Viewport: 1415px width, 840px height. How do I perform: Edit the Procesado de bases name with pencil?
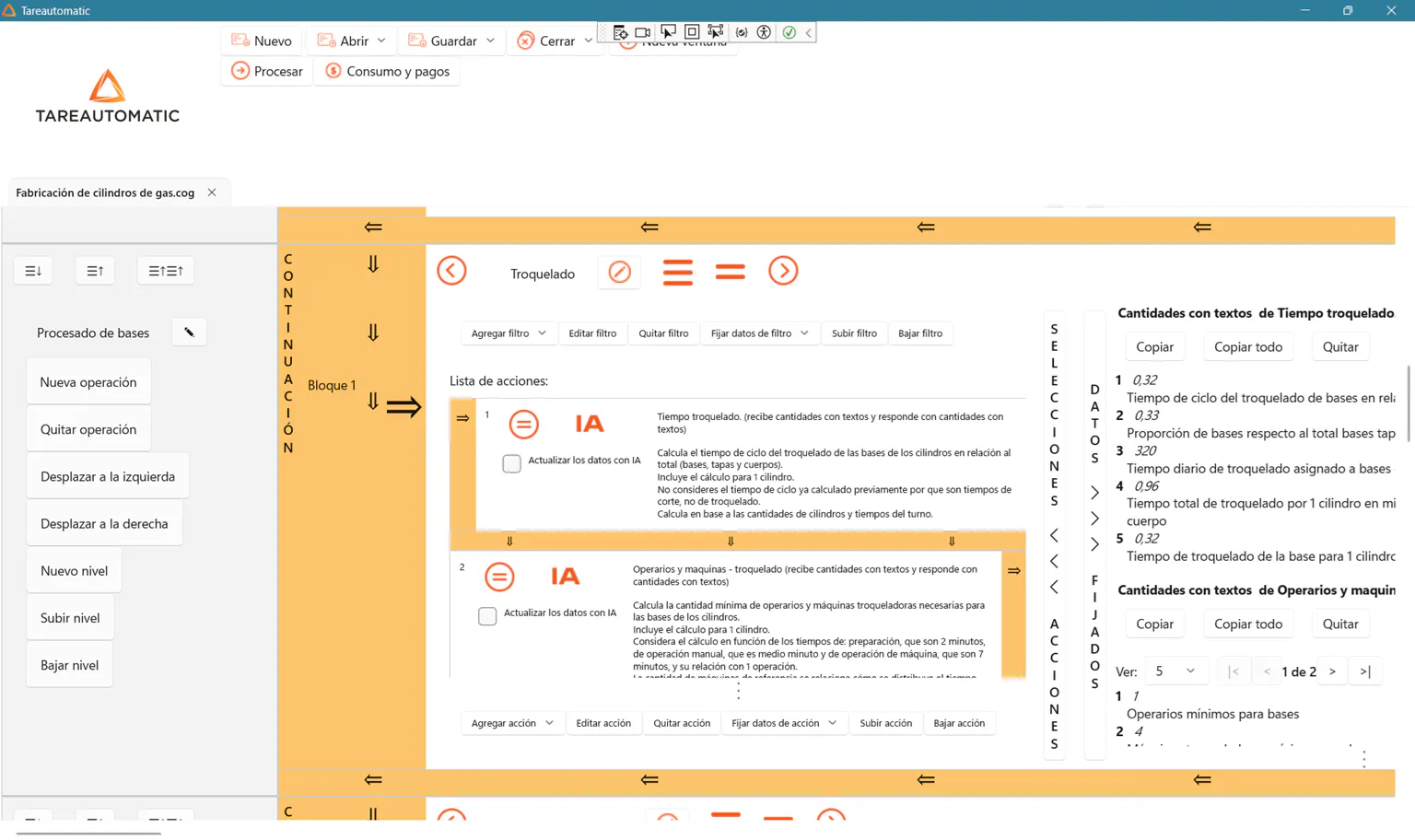[189, 332]
